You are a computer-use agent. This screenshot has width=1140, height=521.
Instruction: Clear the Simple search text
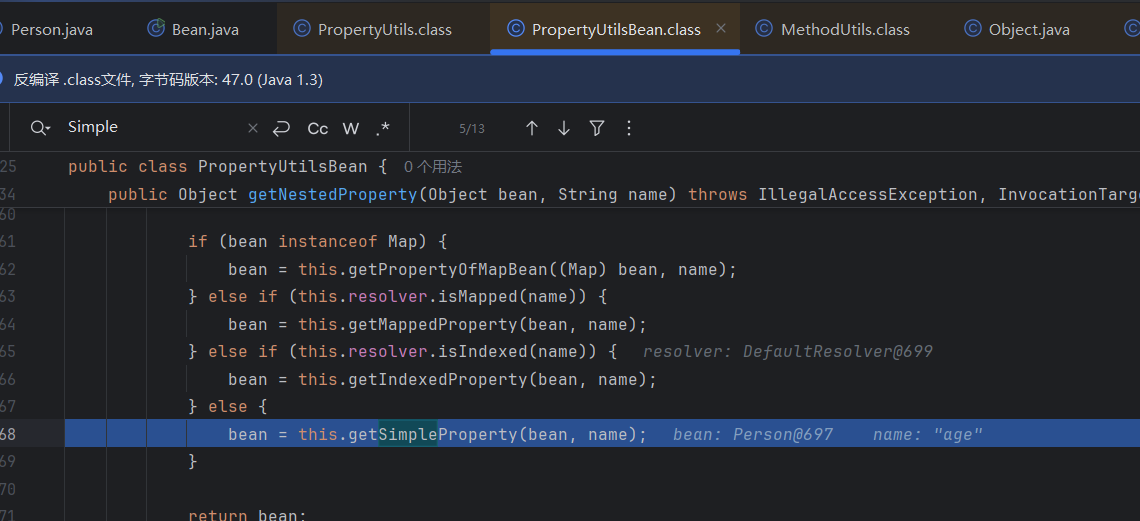pos(253,128)
